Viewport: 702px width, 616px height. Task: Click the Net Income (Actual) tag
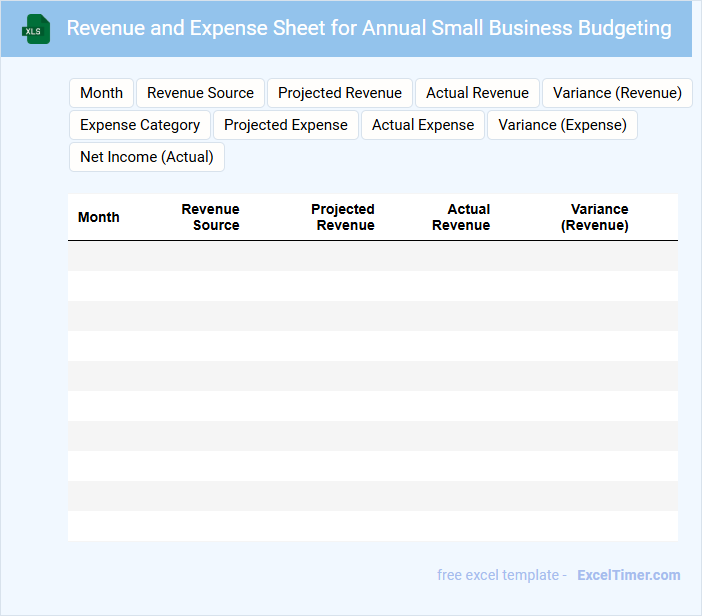pos(147,157)
